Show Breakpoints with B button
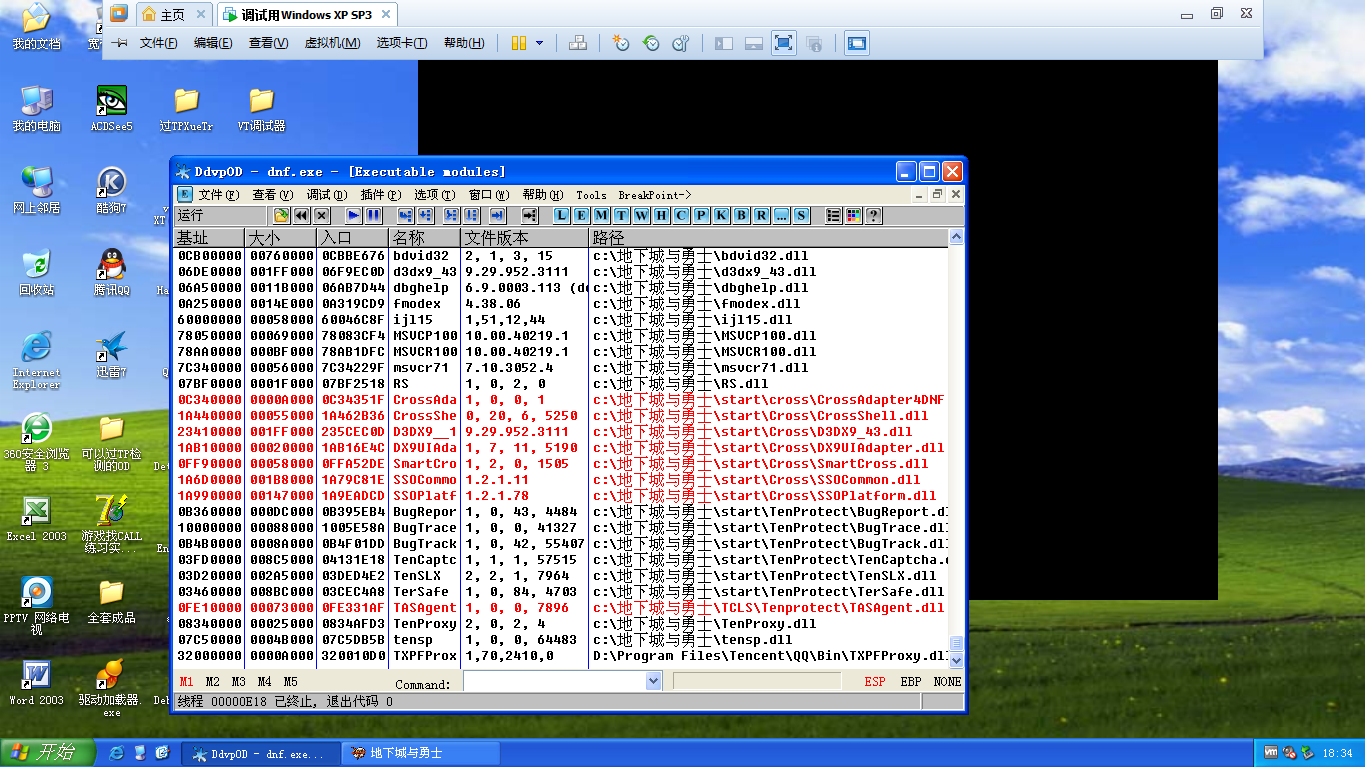Screen dimensions: 1365x767 pyautogui.click(x=741, y=215)
